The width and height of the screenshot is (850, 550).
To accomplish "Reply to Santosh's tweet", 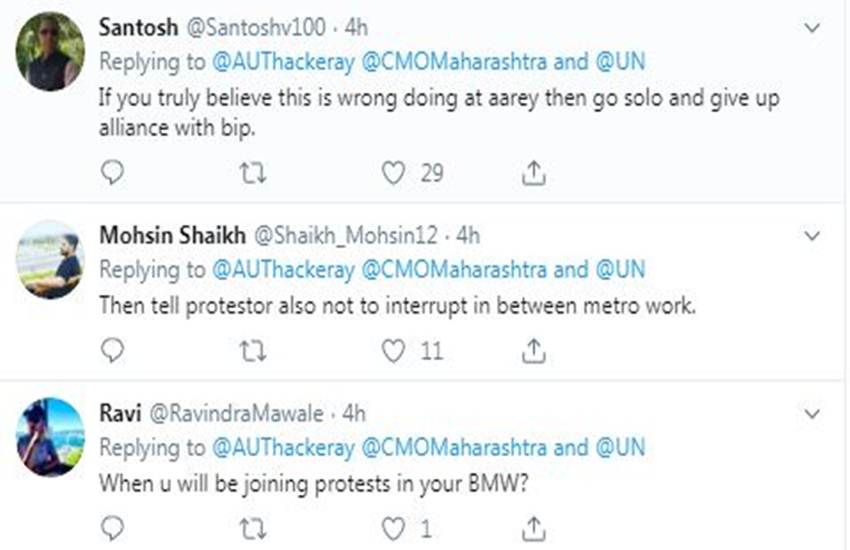I will pyautogui.click(x=113, y=173).
